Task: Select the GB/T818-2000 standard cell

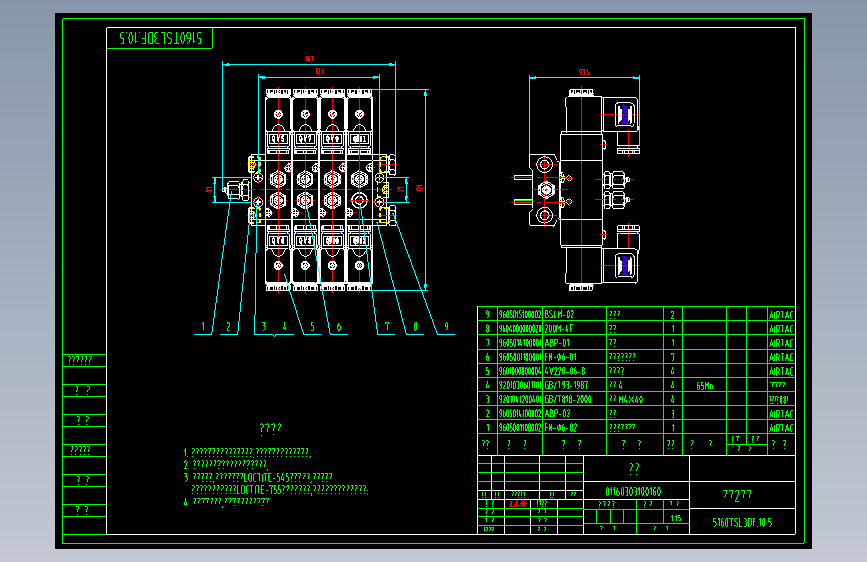Action: [x=574, y=399]
